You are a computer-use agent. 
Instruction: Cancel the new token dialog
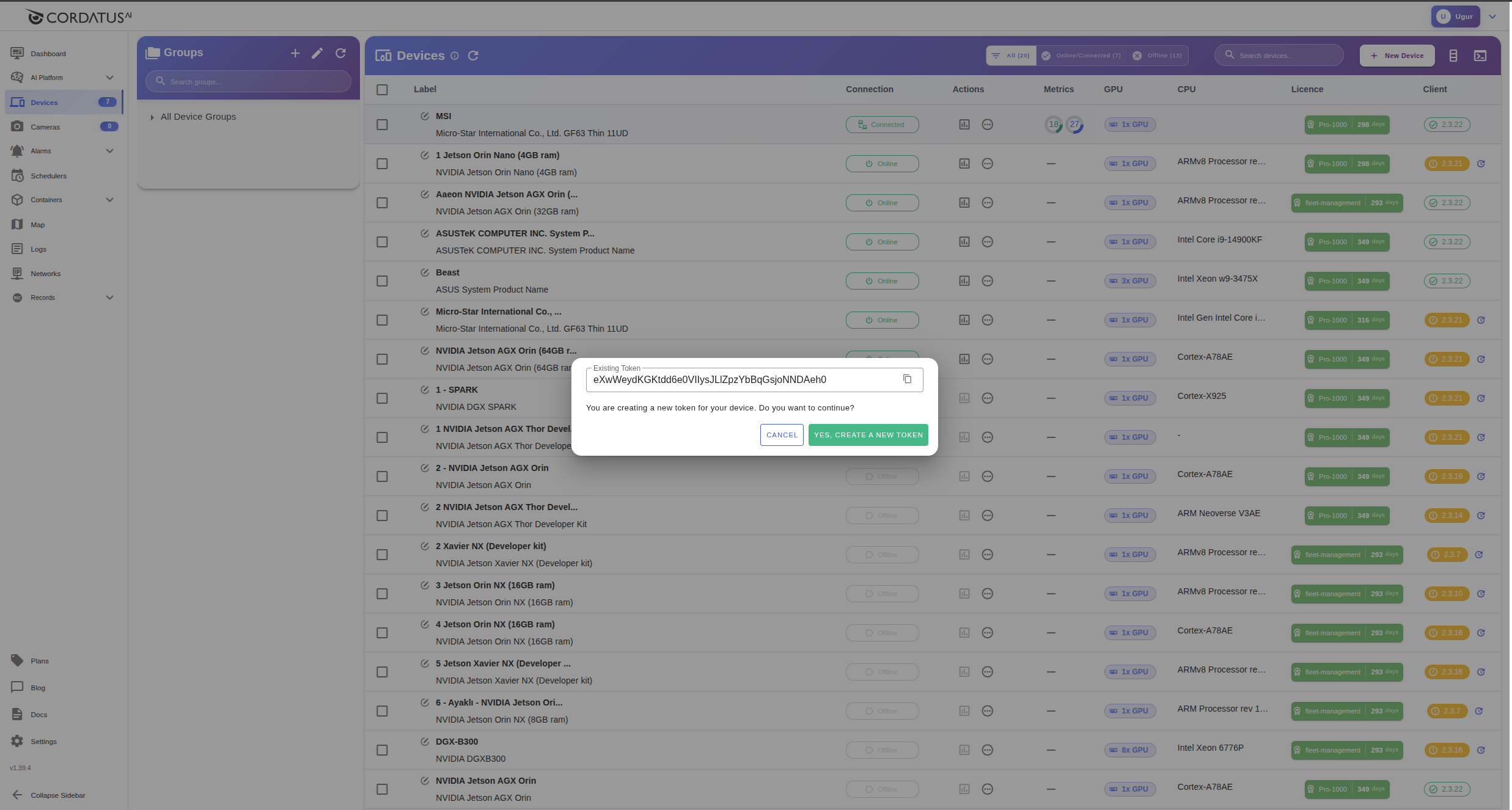(782, 435)
